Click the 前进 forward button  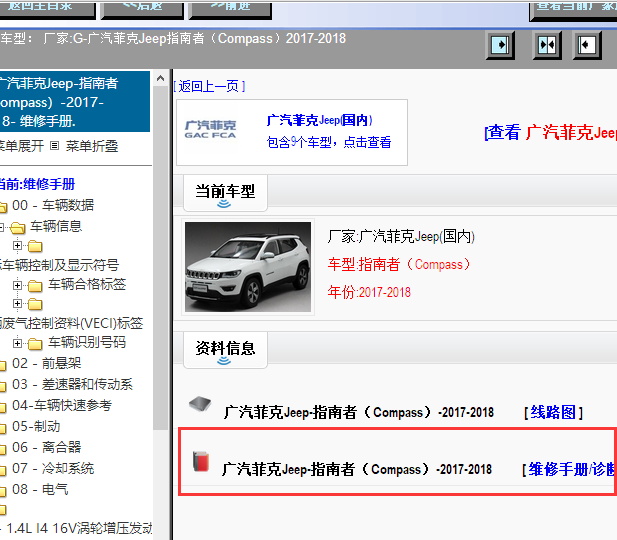(230, 9)
